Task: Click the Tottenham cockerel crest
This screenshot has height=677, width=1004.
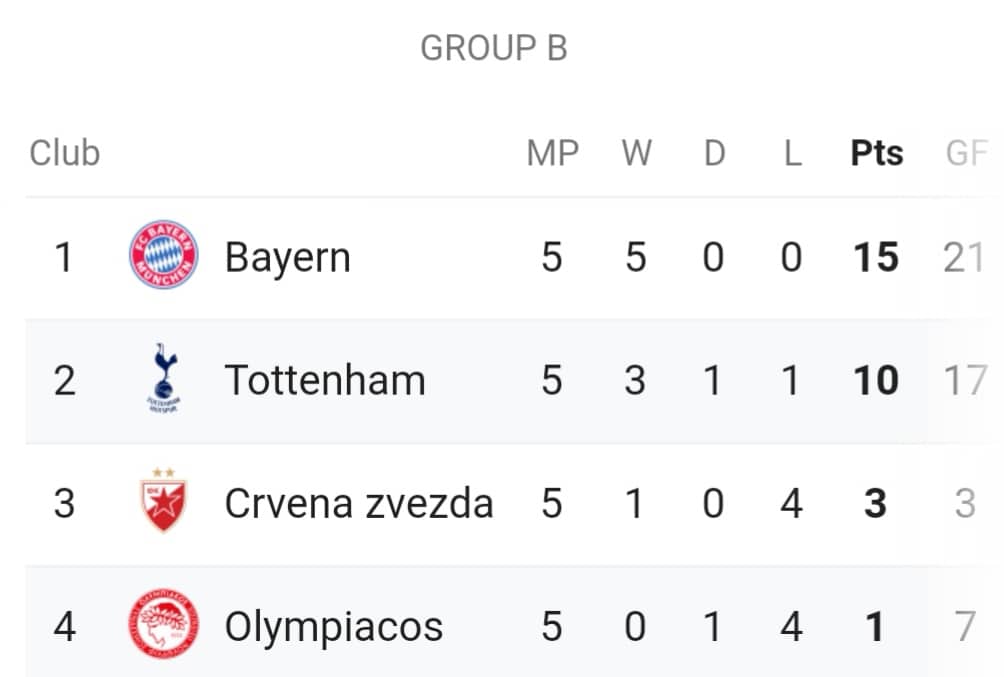Action: 164,378
